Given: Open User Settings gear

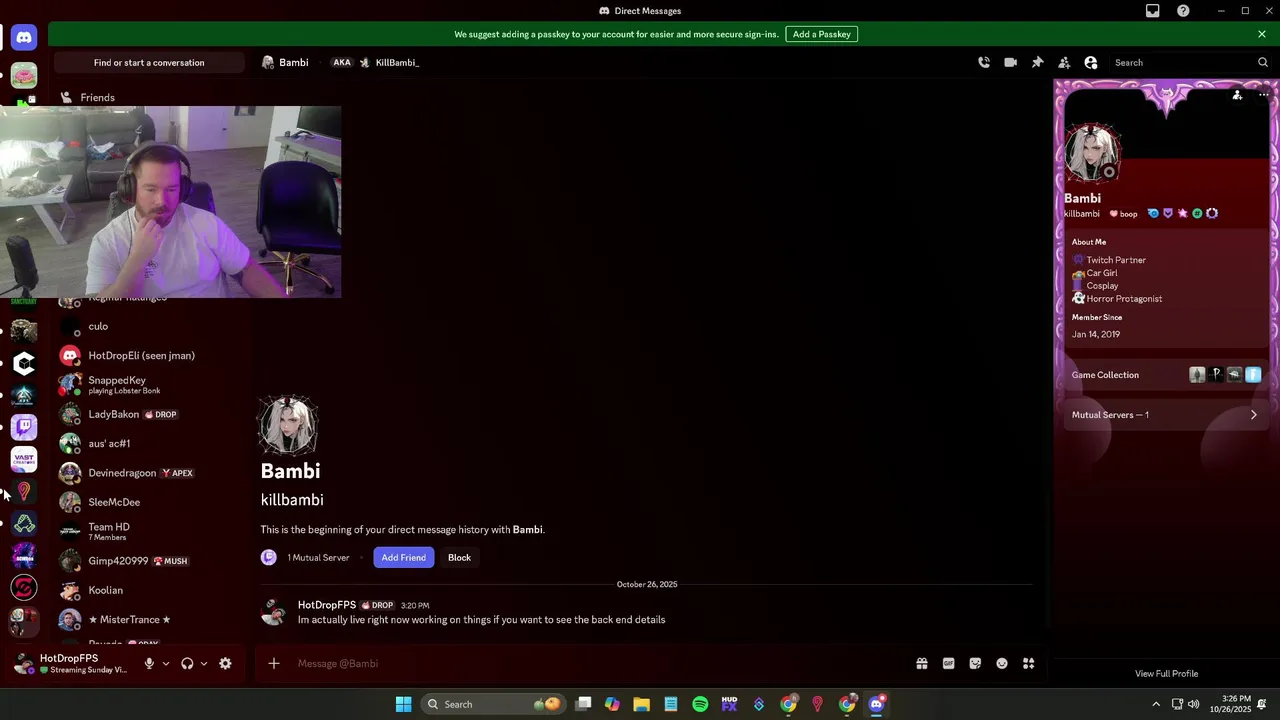Looking at the screenshot, I should tap(225, 664).
